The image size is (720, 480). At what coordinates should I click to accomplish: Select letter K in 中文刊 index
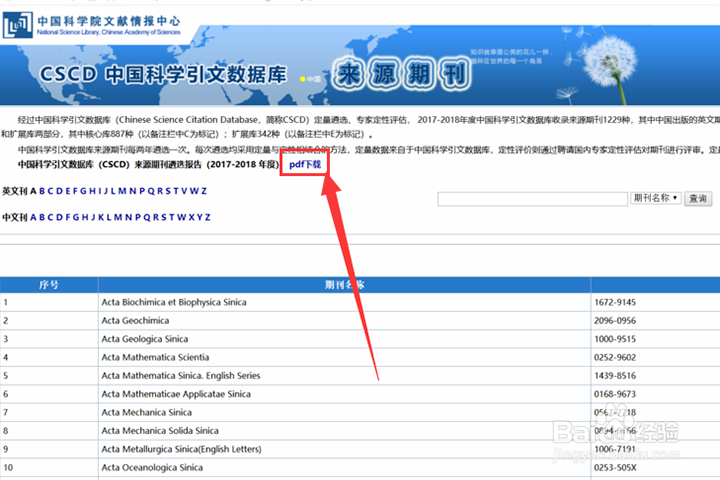101,217
